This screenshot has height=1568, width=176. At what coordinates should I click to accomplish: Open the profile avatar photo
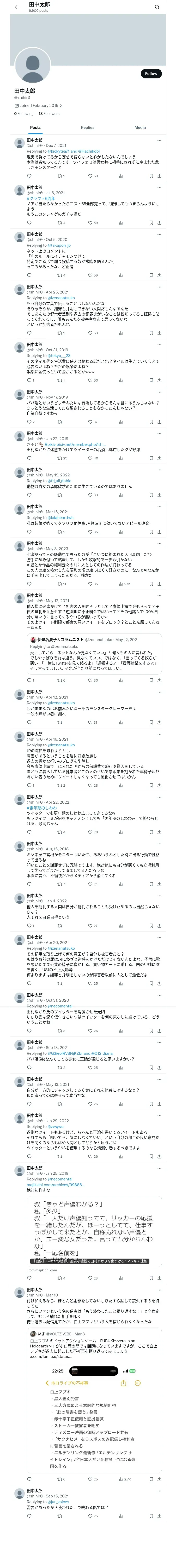point(32,66)
